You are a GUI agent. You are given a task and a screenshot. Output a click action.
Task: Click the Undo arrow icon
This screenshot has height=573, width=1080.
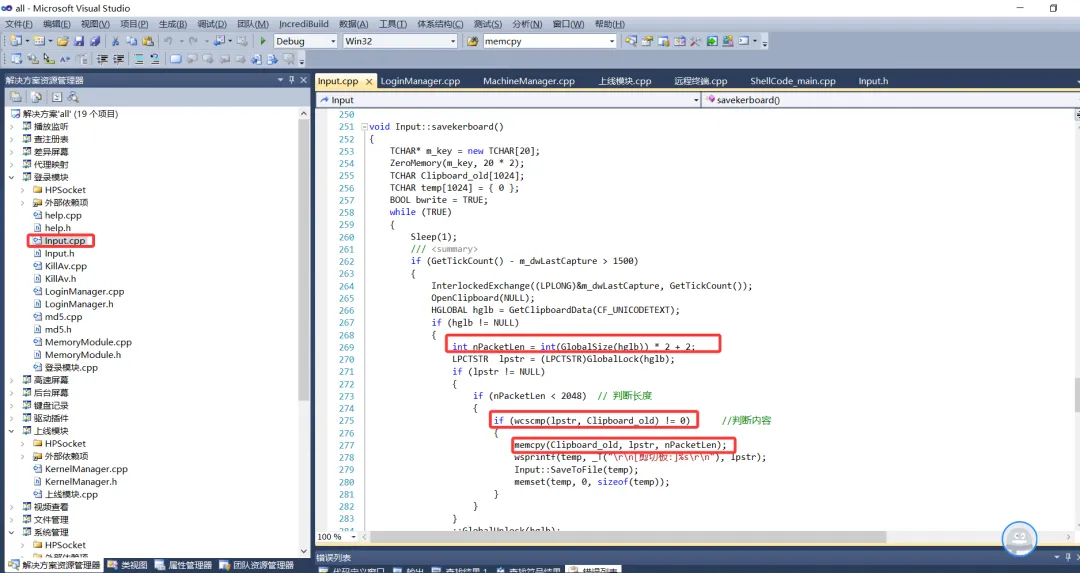[168, 41]
